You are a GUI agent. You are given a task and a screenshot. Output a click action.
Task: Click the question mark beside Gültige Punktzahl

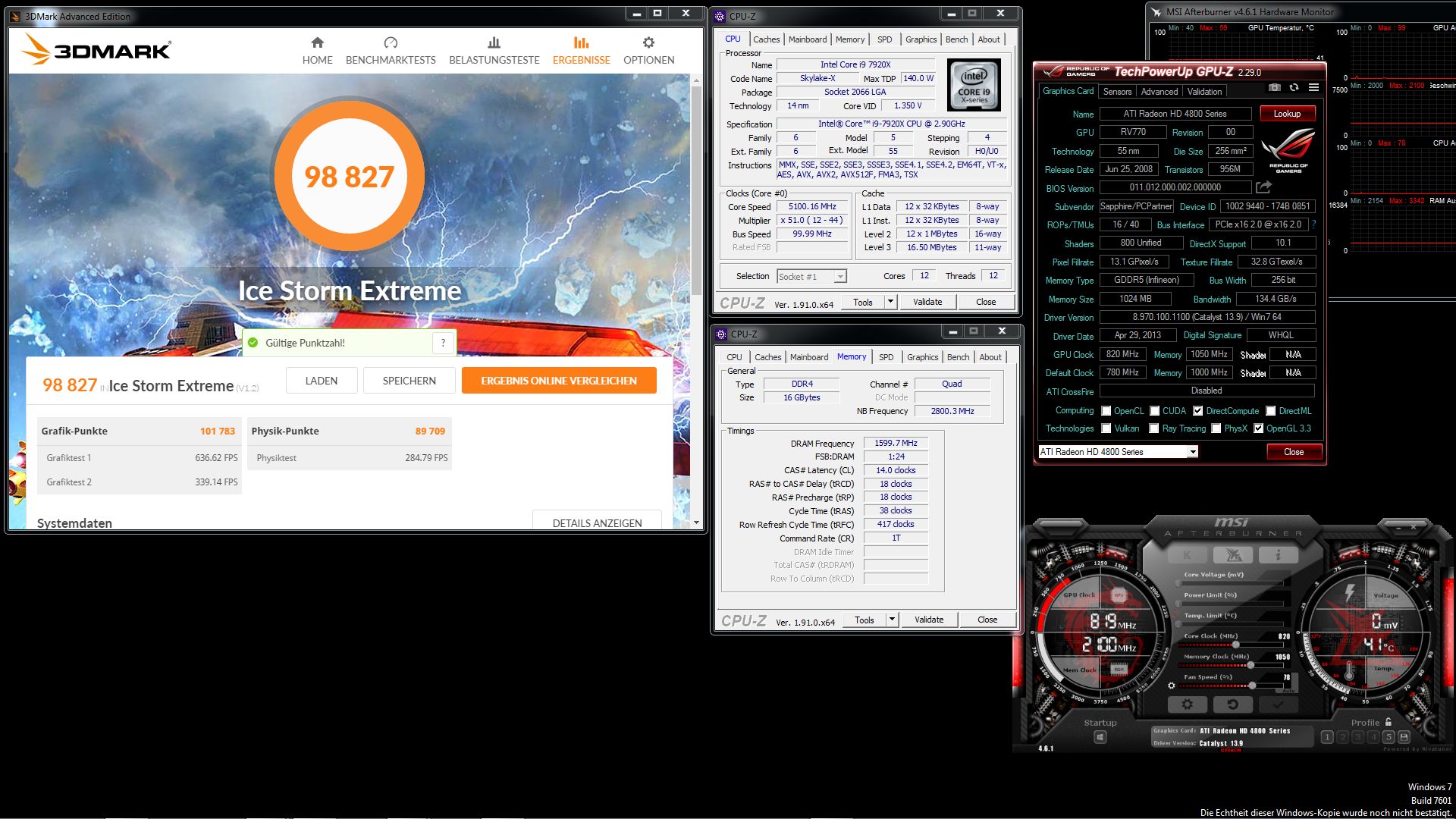(x=444, y=343)
